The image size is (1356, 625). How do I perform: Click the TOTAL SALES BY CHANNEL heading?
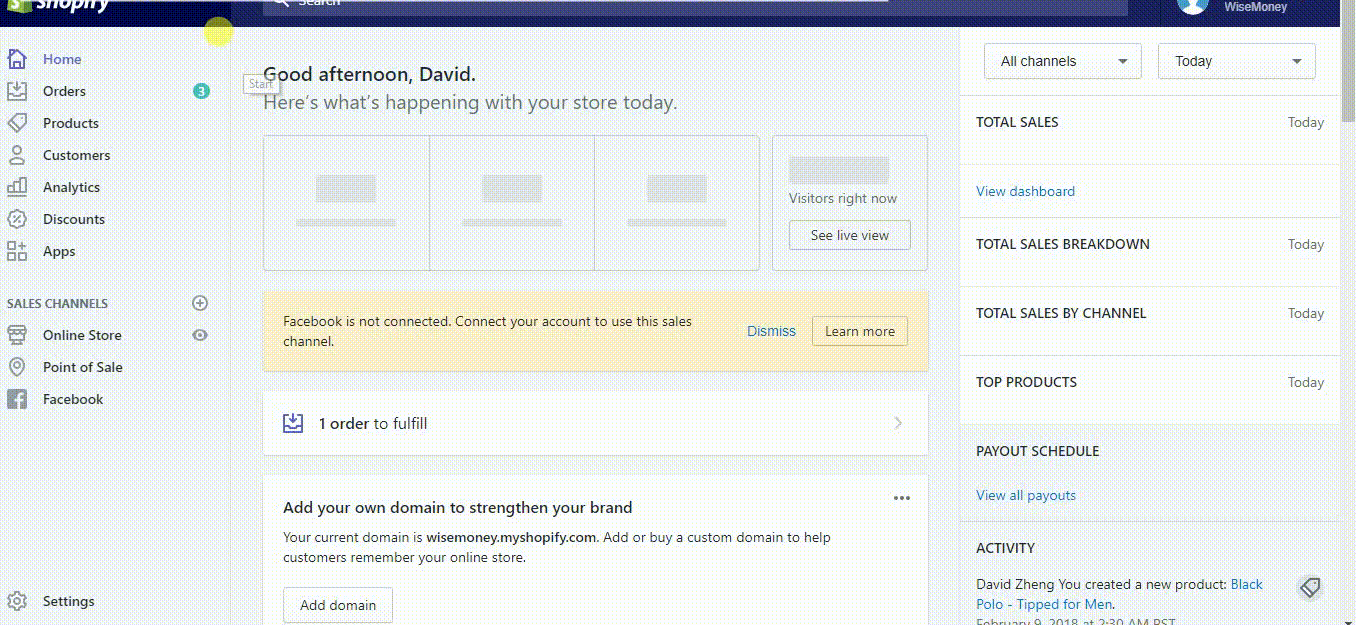1061,313
